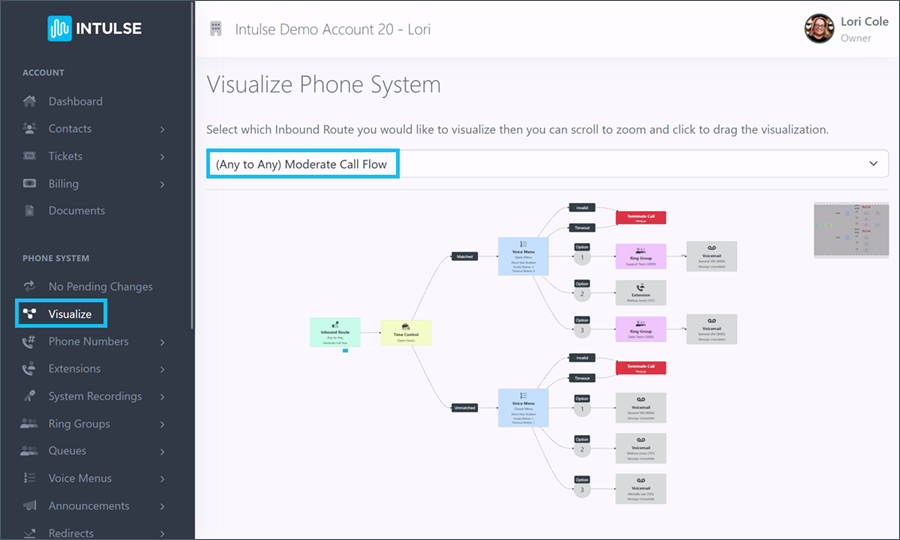The image size is (900, 540).
Task: Expand the Ring Groups submenu arrow
Action: (162, 424)
